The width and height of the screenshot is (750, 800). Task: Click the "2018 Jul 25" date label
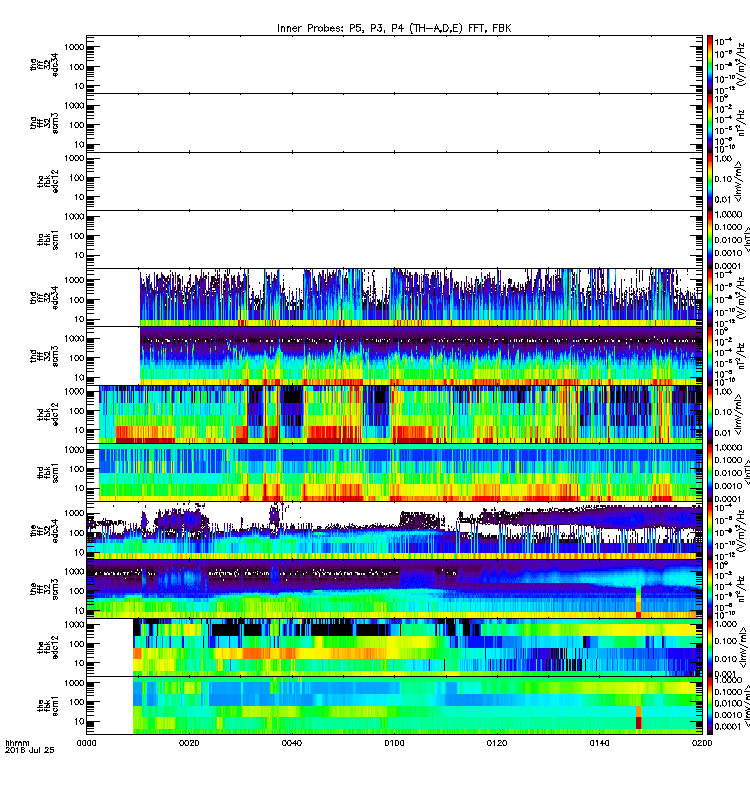click(30, 750)
